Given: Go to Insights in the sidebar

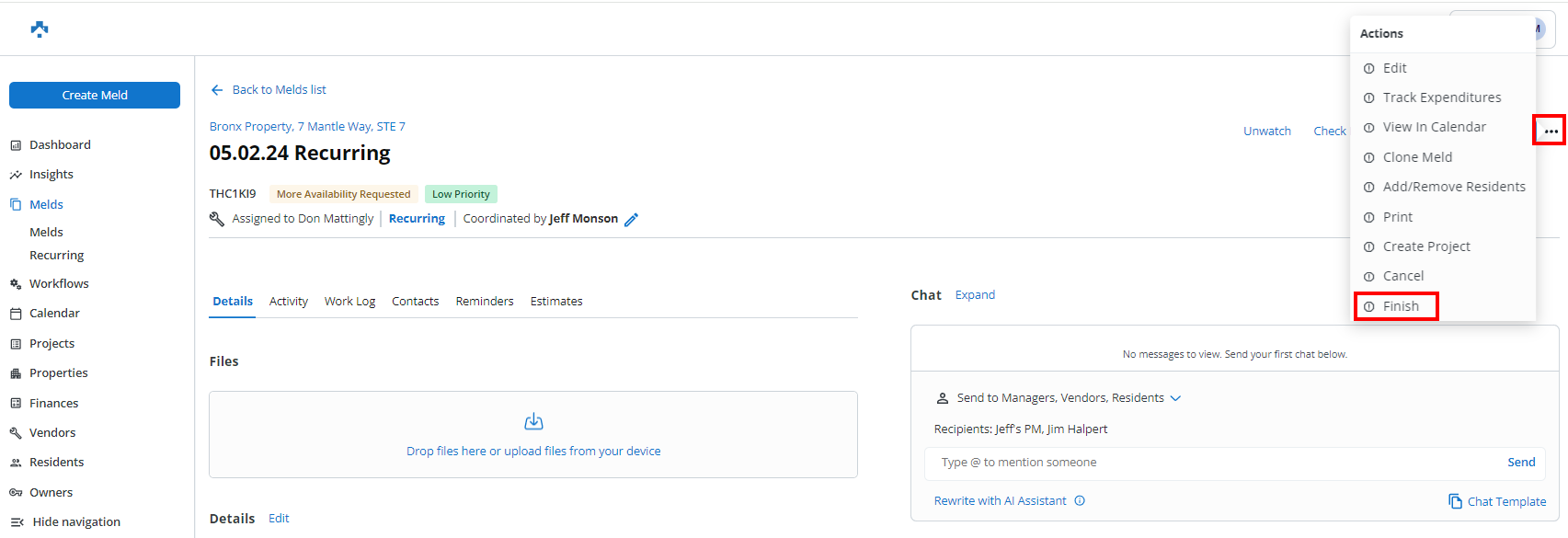Looking at the screenshot, I should coord(51,175).
